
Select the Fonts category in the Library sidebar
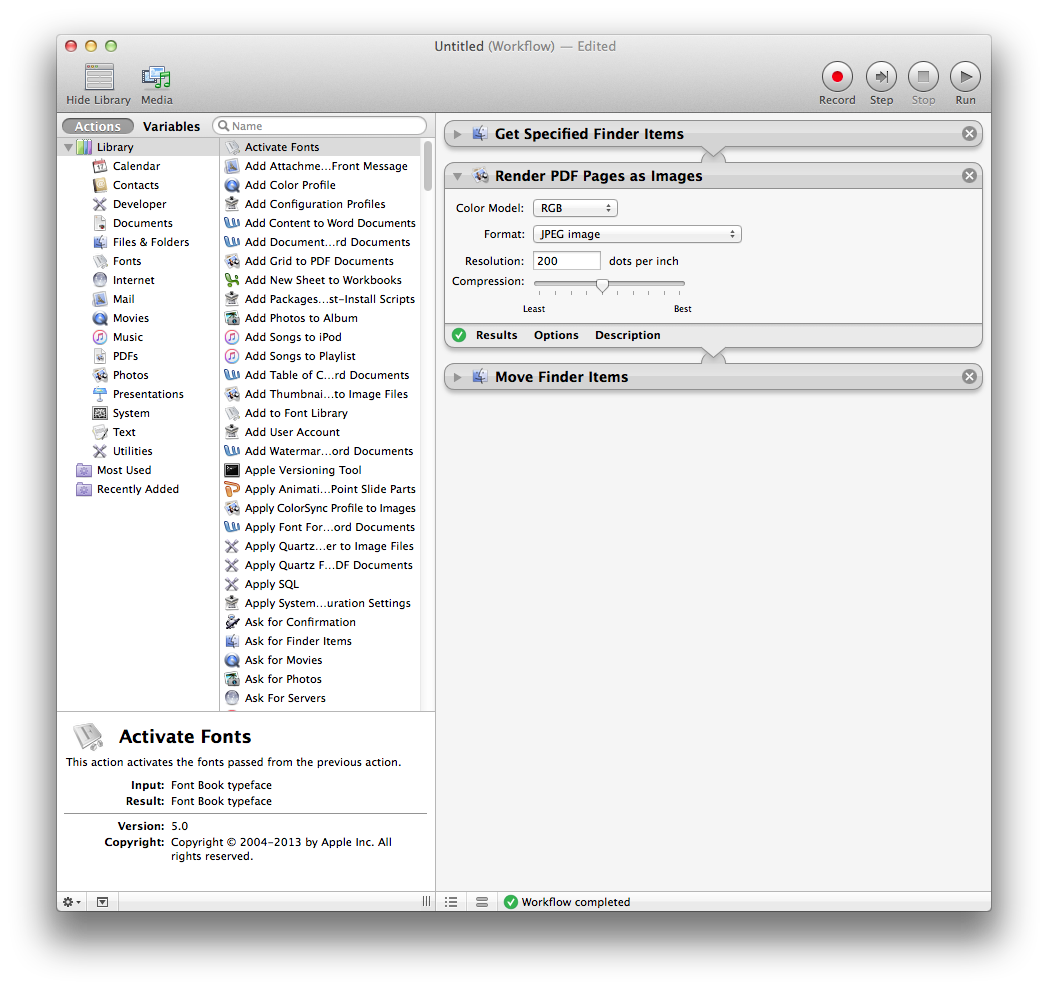tap(125, 261)
